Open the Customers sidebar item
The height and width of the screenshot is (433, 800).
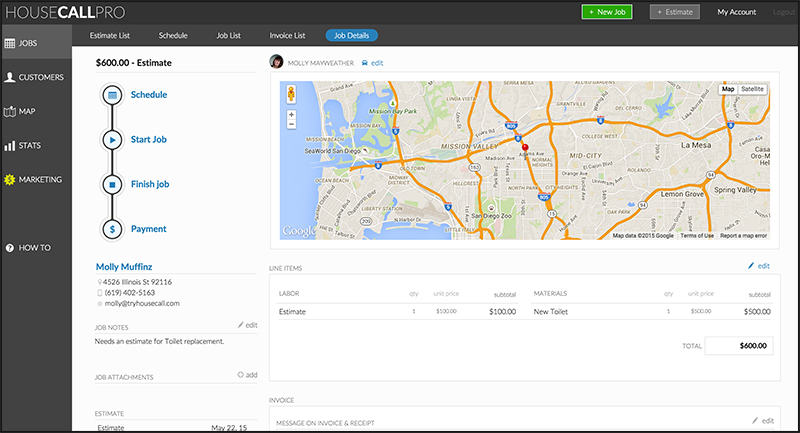[x=36, y=78]
